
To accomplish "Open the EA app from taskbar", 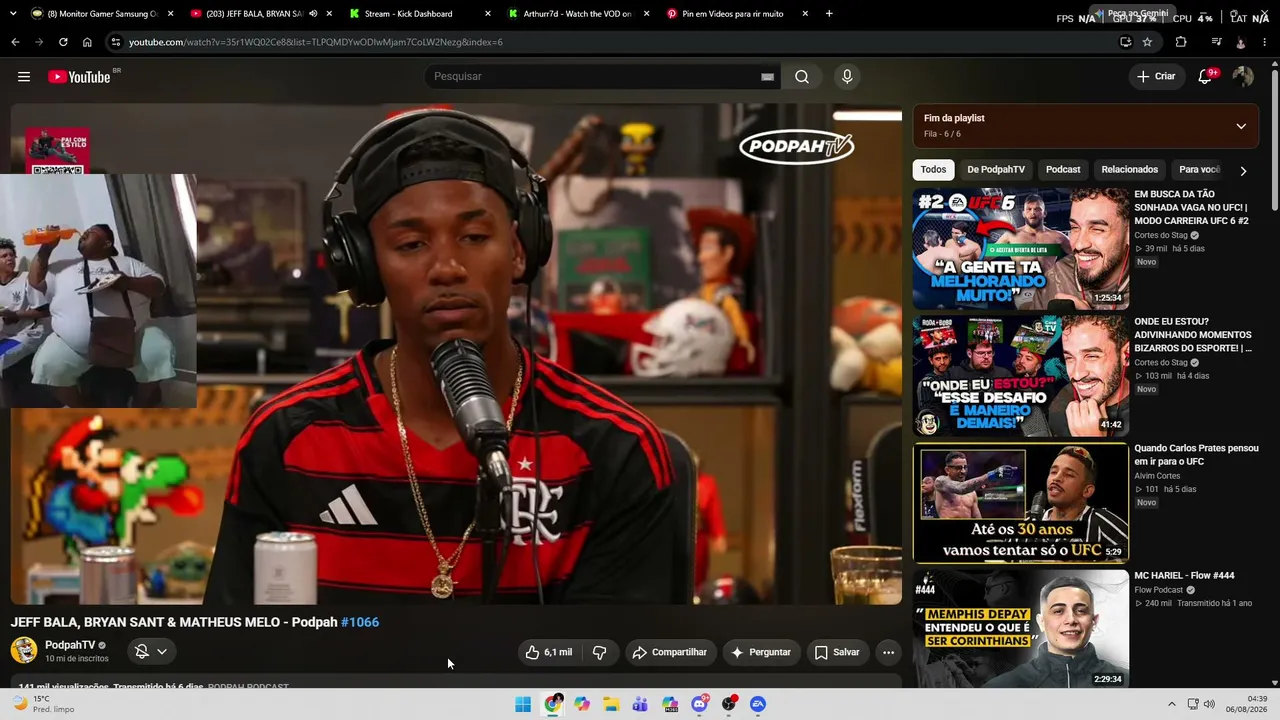I will point(758,704).
